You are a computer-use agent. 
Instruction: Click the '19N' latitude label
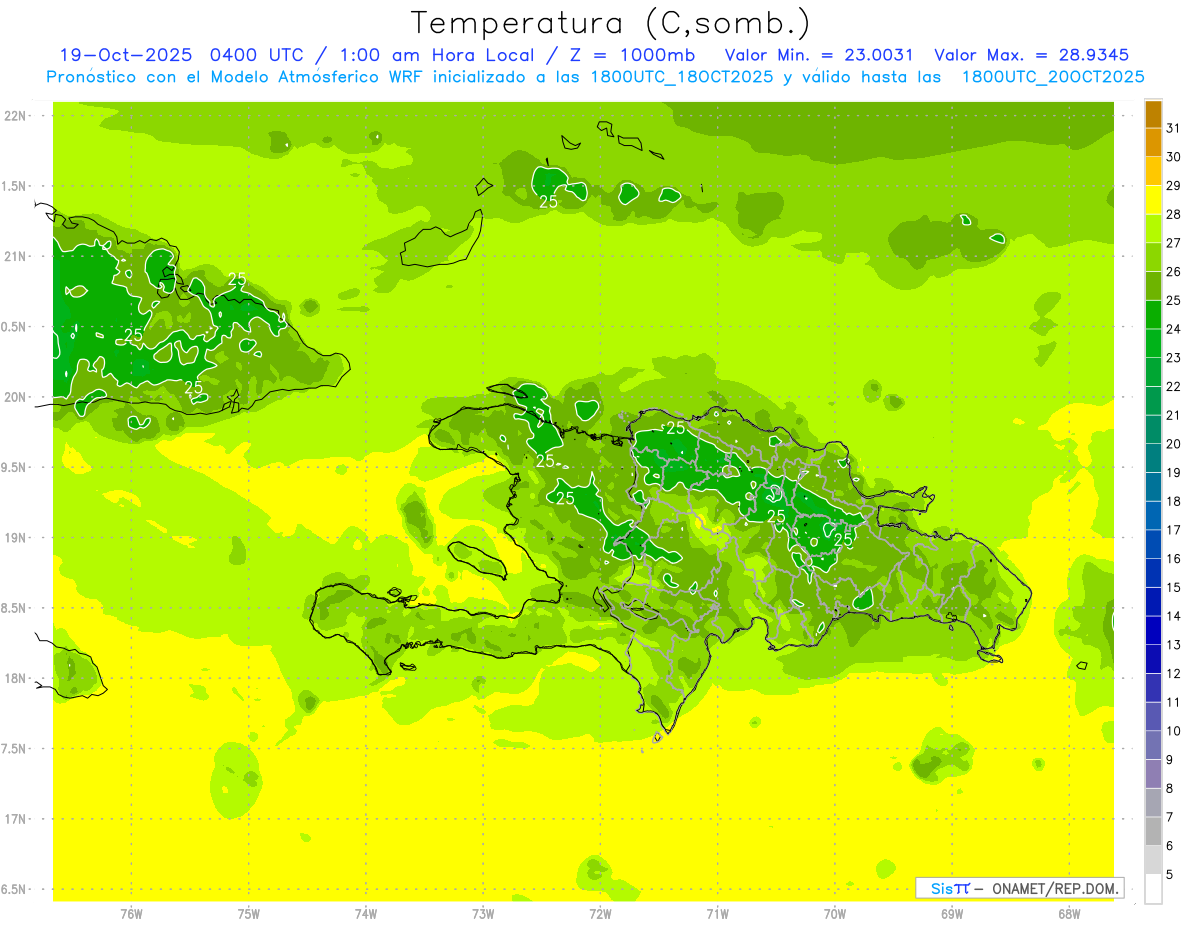coord(17,538)
